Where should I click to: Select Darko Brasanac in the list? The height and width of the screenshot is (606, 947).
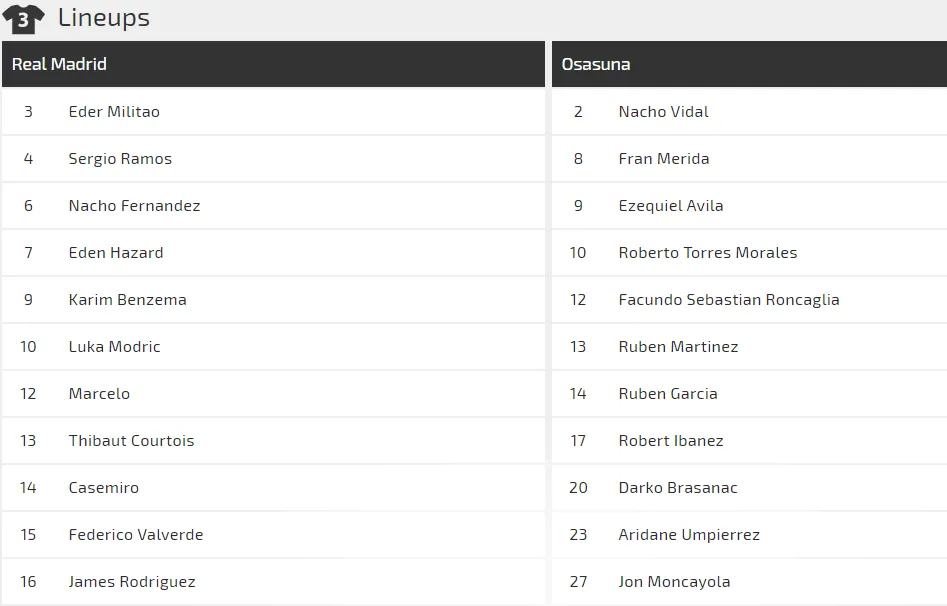[x=677, y=488]
